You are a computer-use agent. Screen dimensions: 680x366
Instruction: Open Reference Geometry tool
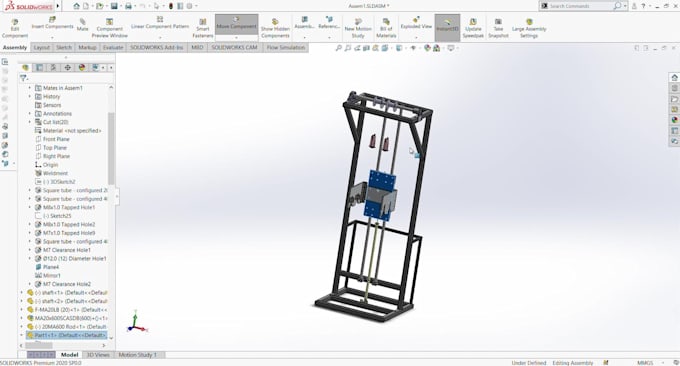coord(329,23)
